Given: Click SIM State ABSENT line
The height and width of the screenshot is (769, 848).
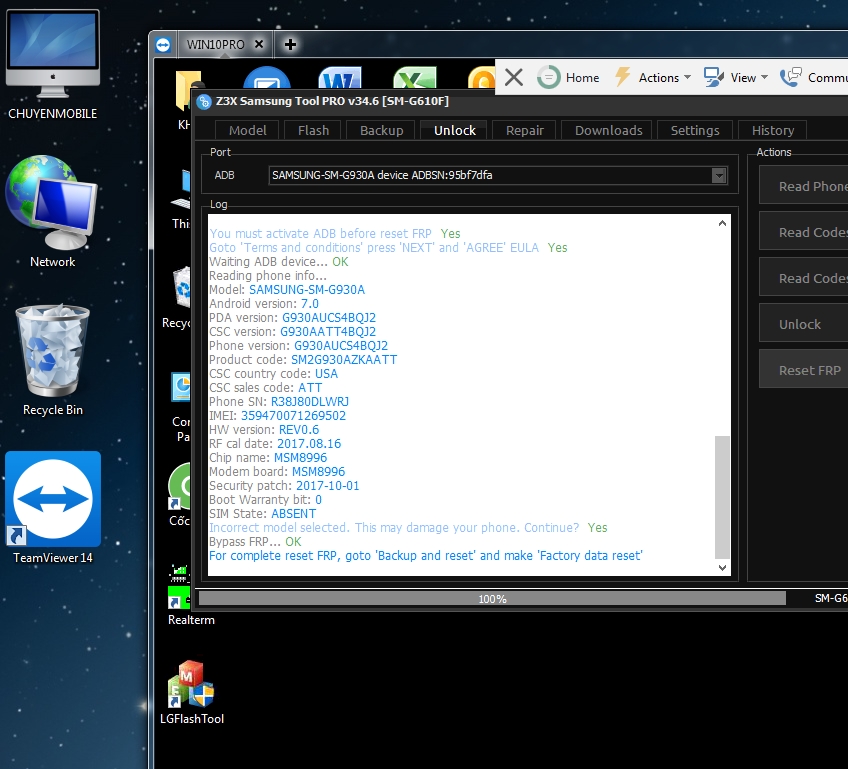Looking at the screenshot, I should [263, 513].
